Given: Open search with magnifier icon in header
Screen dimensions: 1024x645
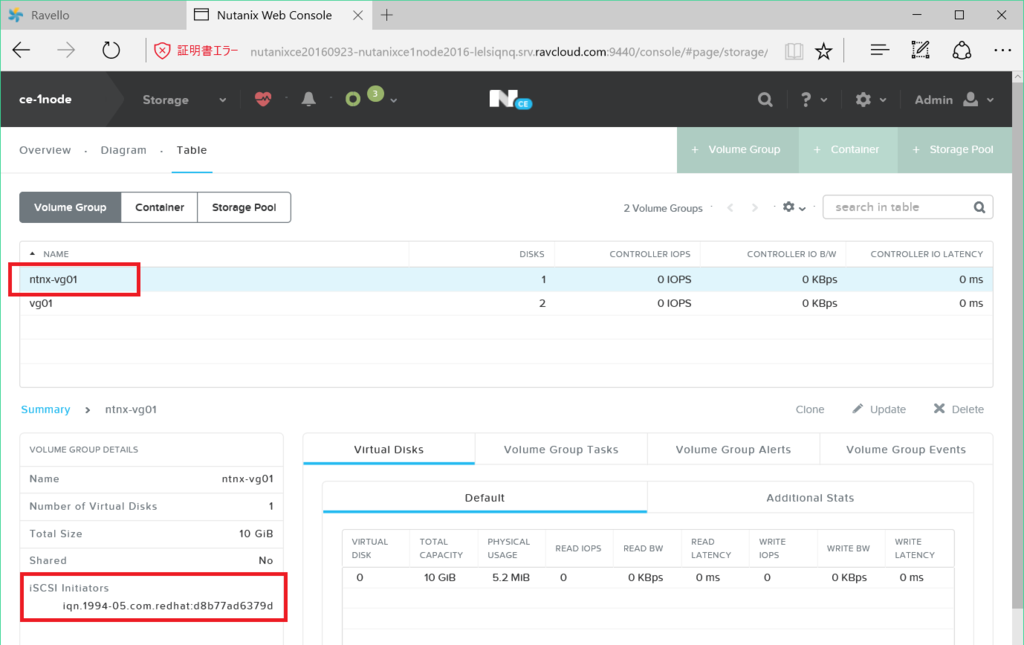Looking at the screenshot, I should pyautogui.click(x=765, y=99).
